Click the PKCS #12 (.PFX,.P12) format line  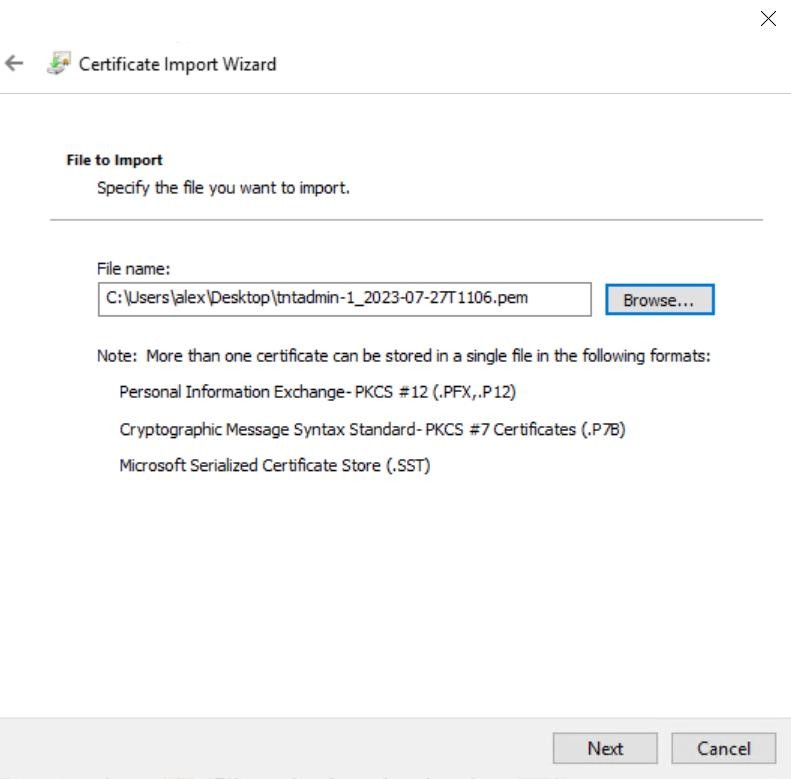tap(317, 392)
